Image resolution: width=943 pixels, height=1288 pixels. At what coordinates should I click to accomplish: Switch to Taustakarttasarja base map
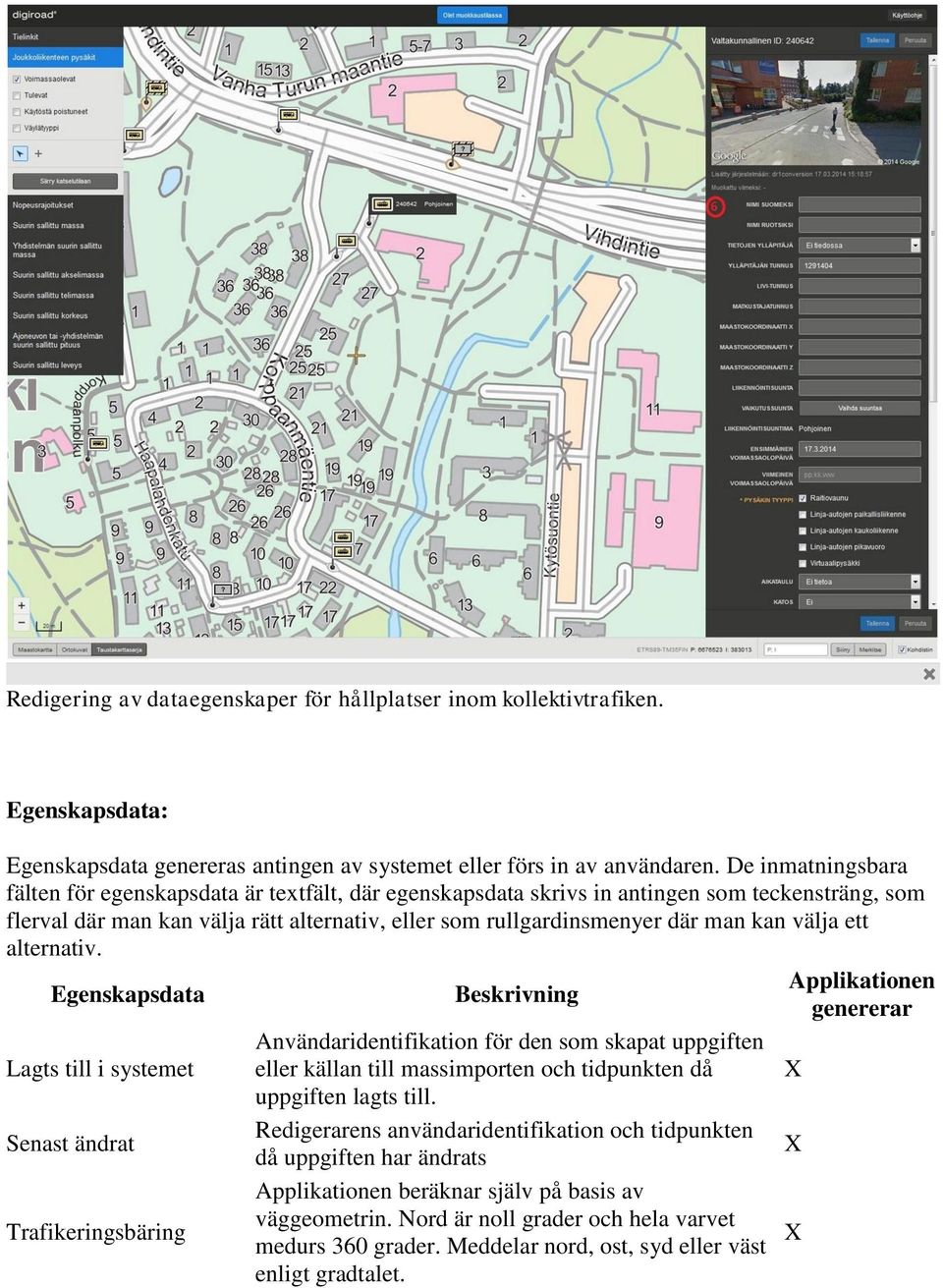click(x=120, y=649)
